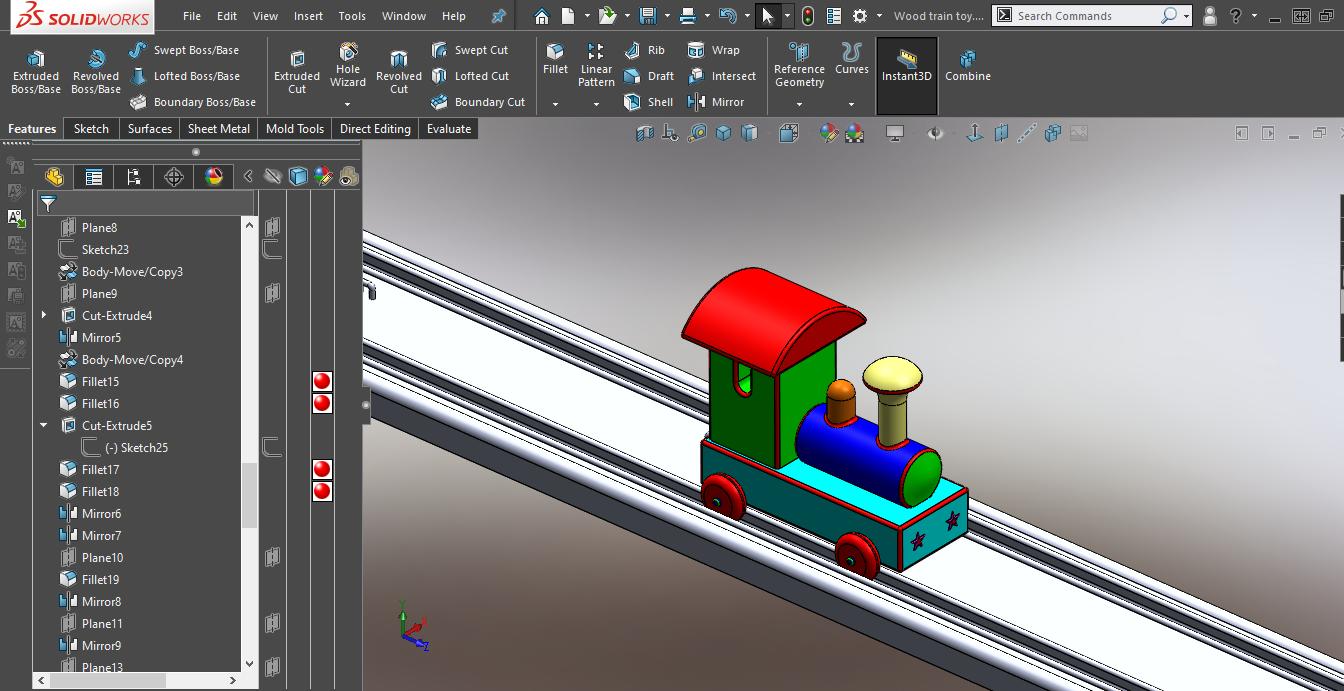Open the Undo dropdown arrow
The width and height of the screenshot is (1344, 691).
[747, 17]
